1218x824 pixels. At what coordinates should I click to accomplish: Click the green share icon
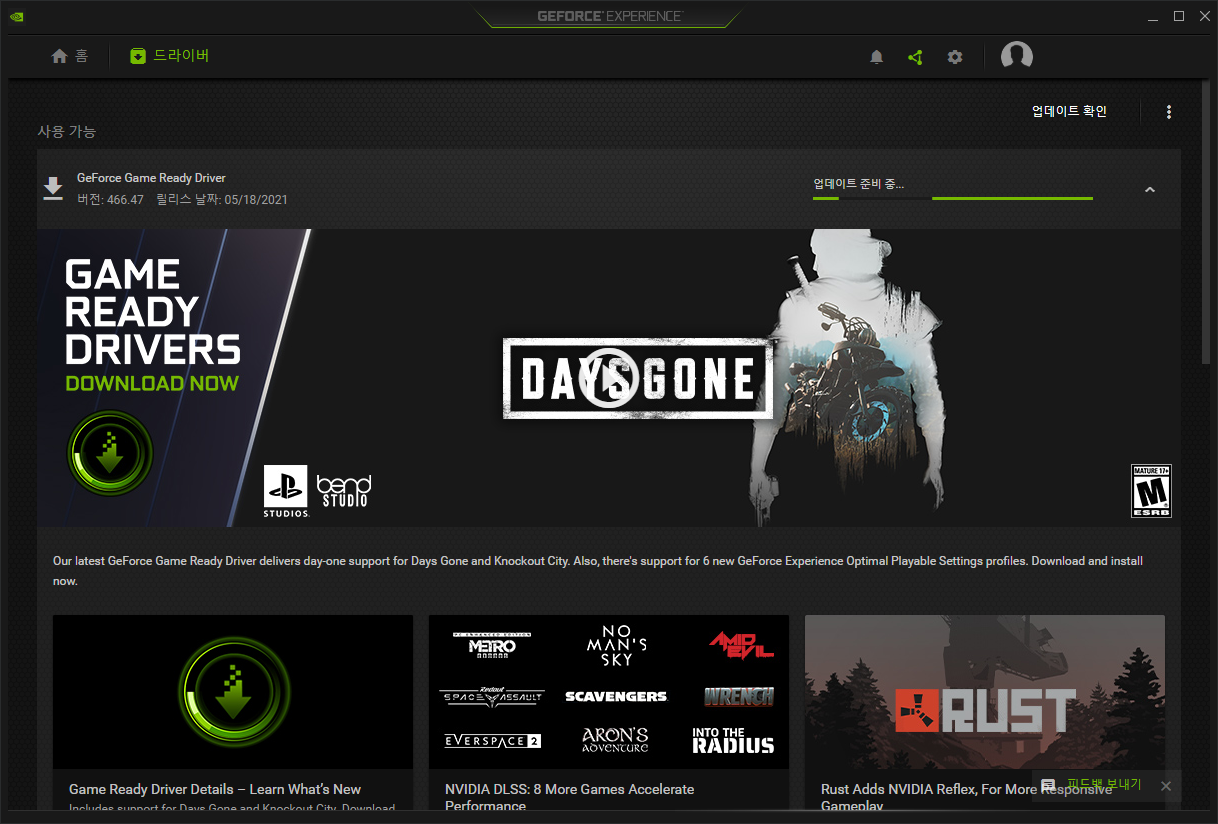pos(915,57)
